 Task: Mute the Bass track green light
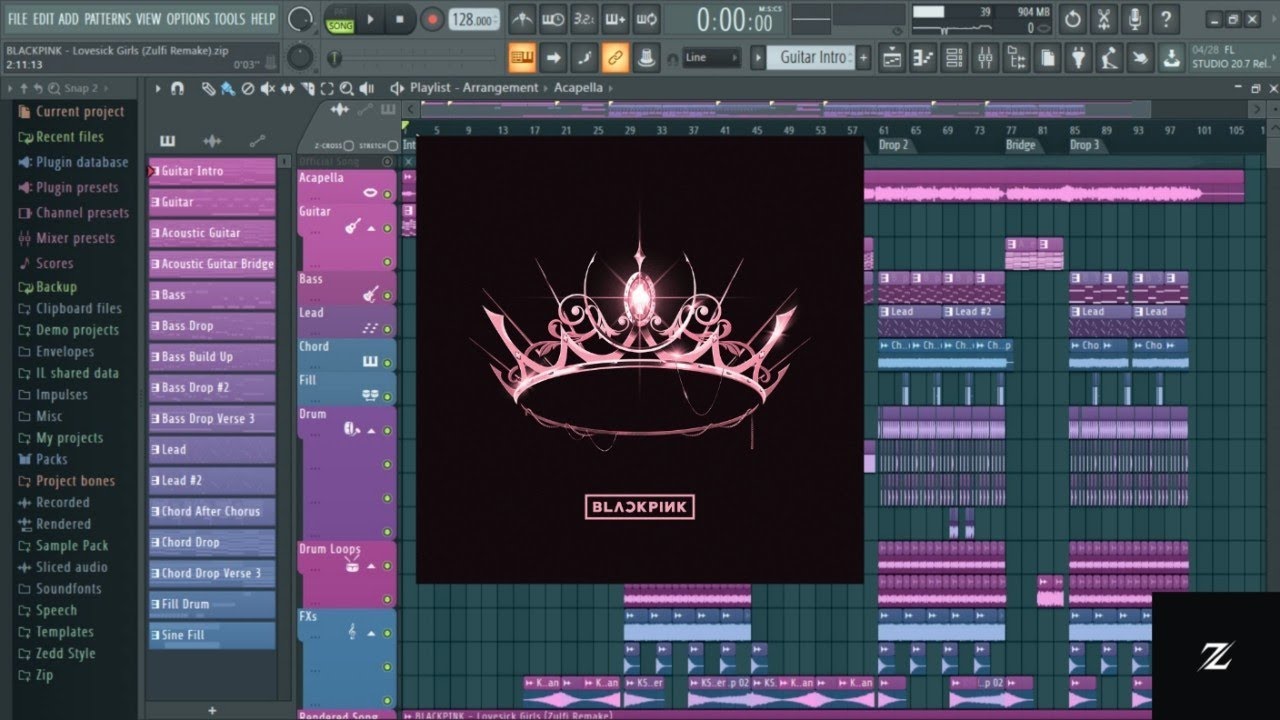(387, 295)
